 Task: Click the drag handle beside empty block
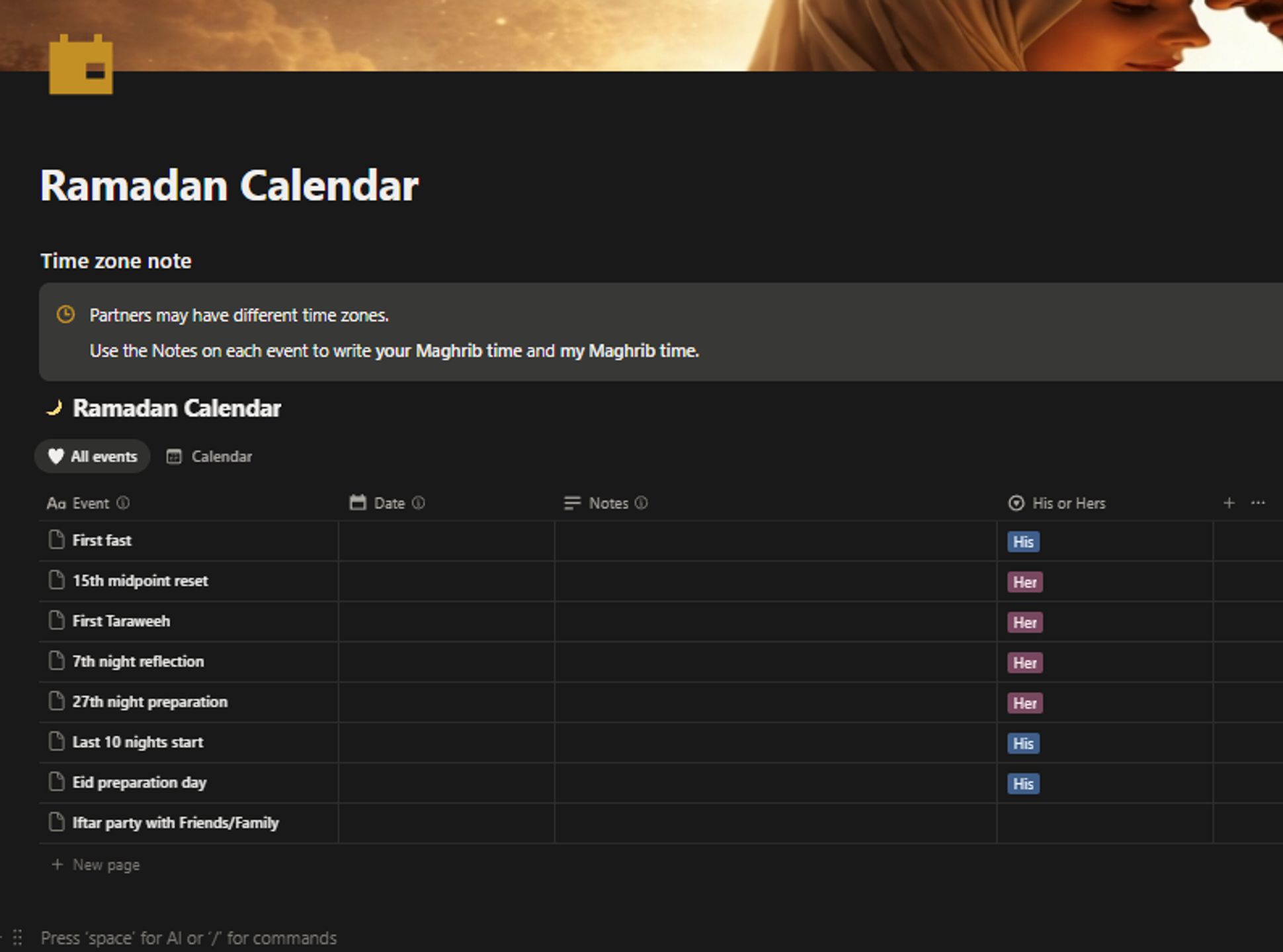[18, 937]
